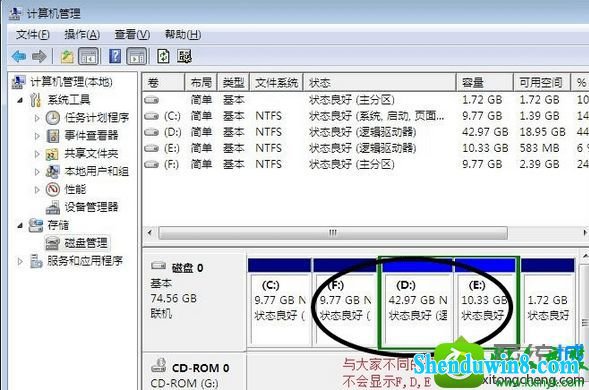Toggle the show/hide action pane icon
This screenshot has height=390, width=589.
pos(137,57)
